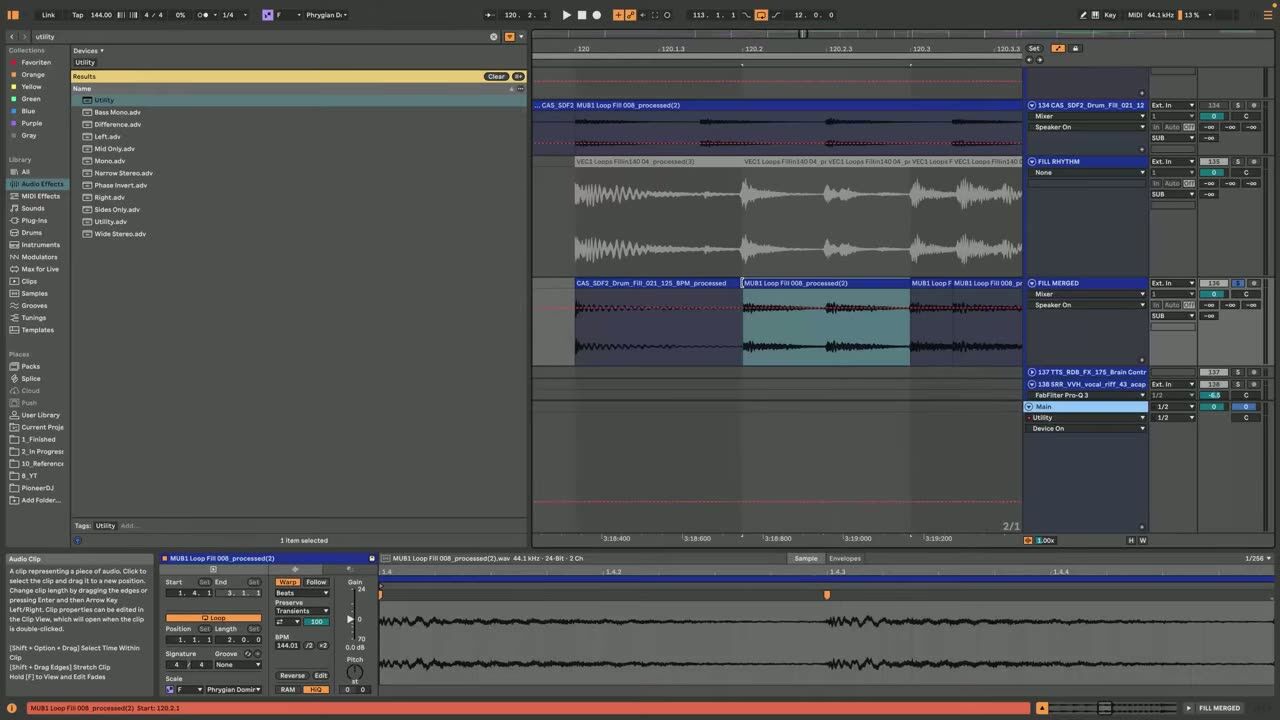1280x720 pixels.
Task: Toggle the clip Loop switch
Action: (213, 618)
